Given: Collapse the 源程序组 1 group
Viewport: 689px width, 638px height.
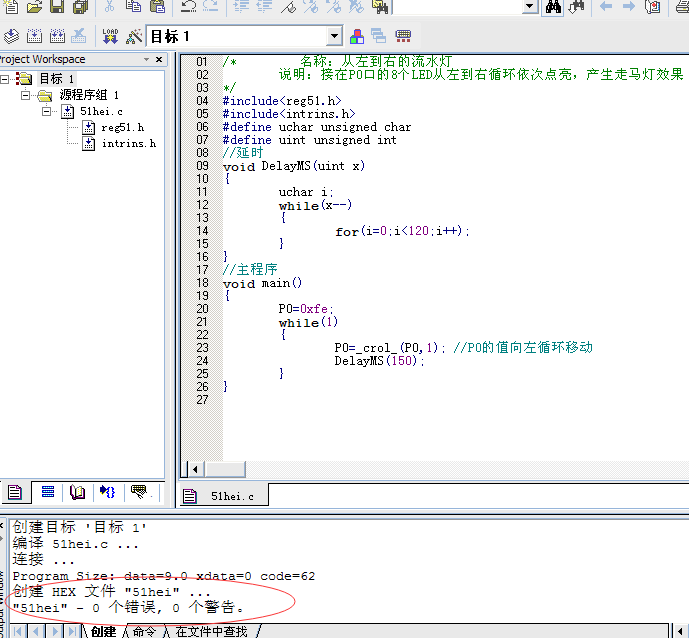Looking at the screenshot, I should 25,95.
